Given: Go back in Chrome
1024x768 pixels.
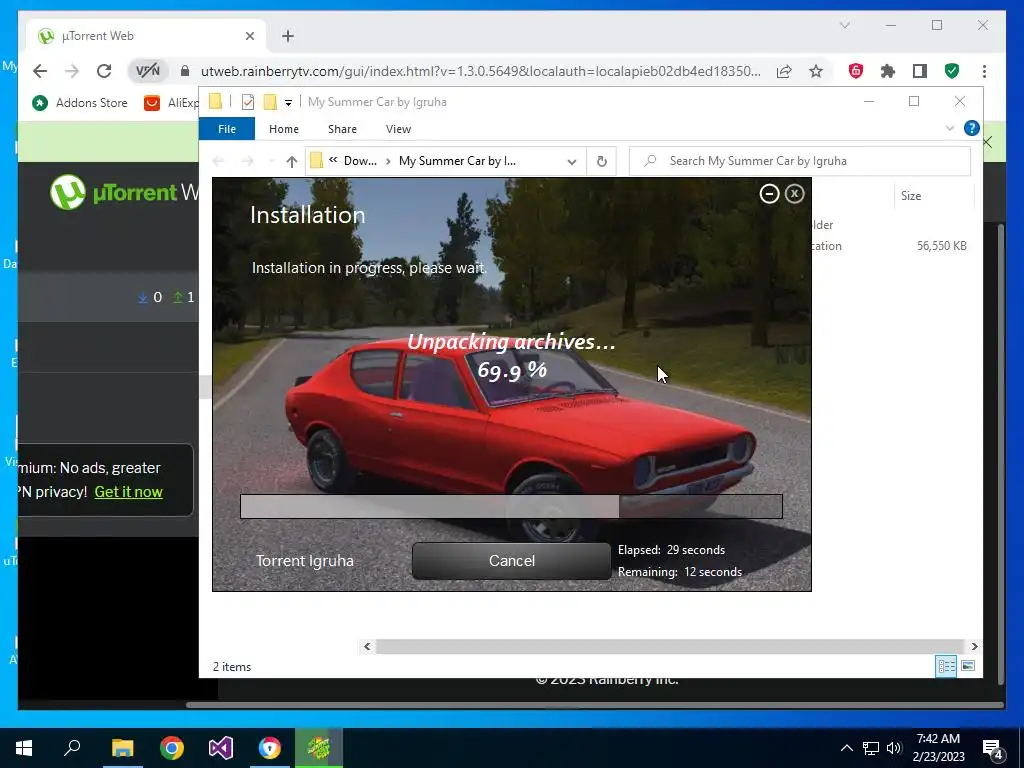Looking at the screenshot, I should click(40, 71).
